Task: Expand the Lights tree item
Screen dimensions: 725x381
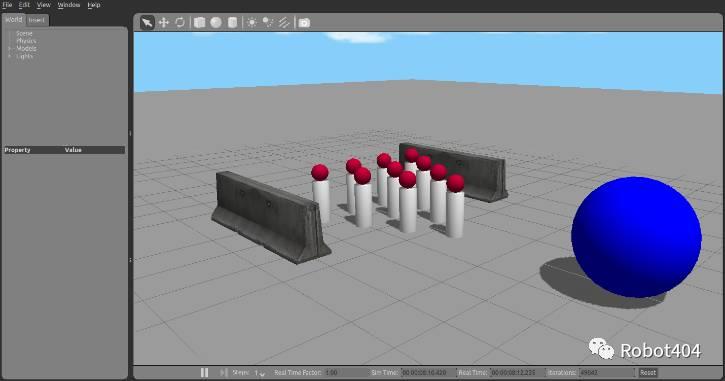Action: [x=10, y=56]
